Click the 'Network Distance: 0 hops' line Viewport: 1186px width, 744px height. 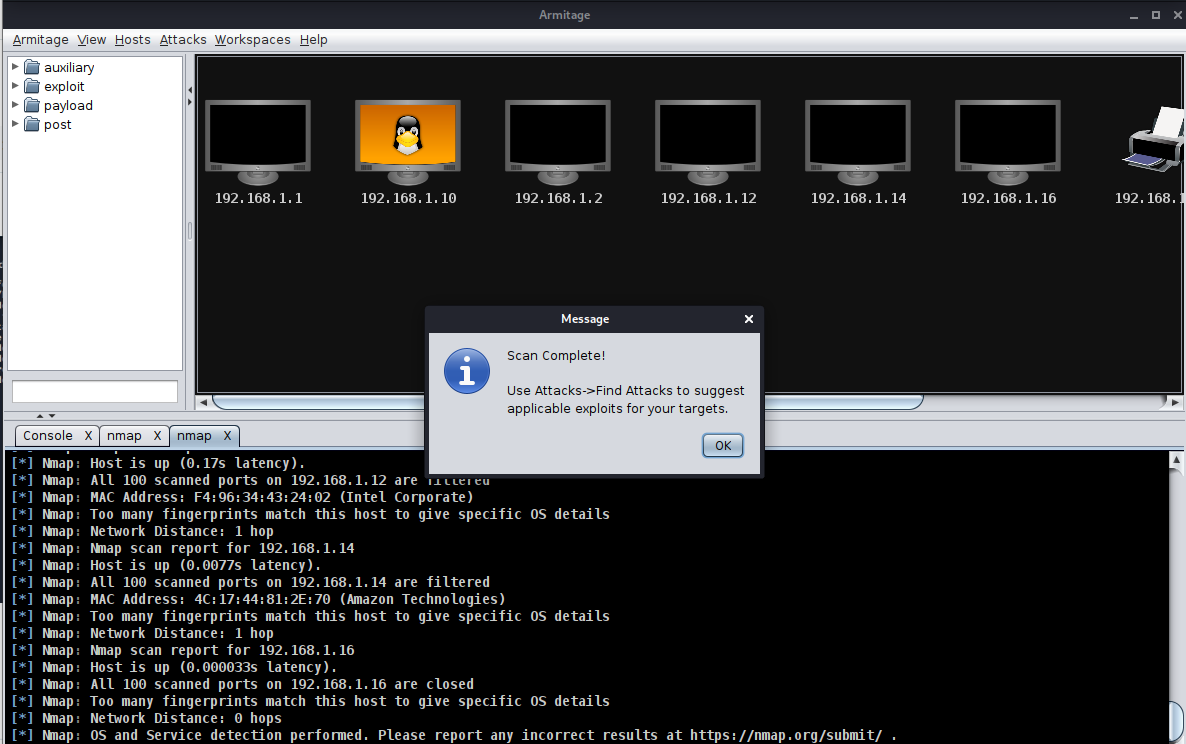[147, 718]
